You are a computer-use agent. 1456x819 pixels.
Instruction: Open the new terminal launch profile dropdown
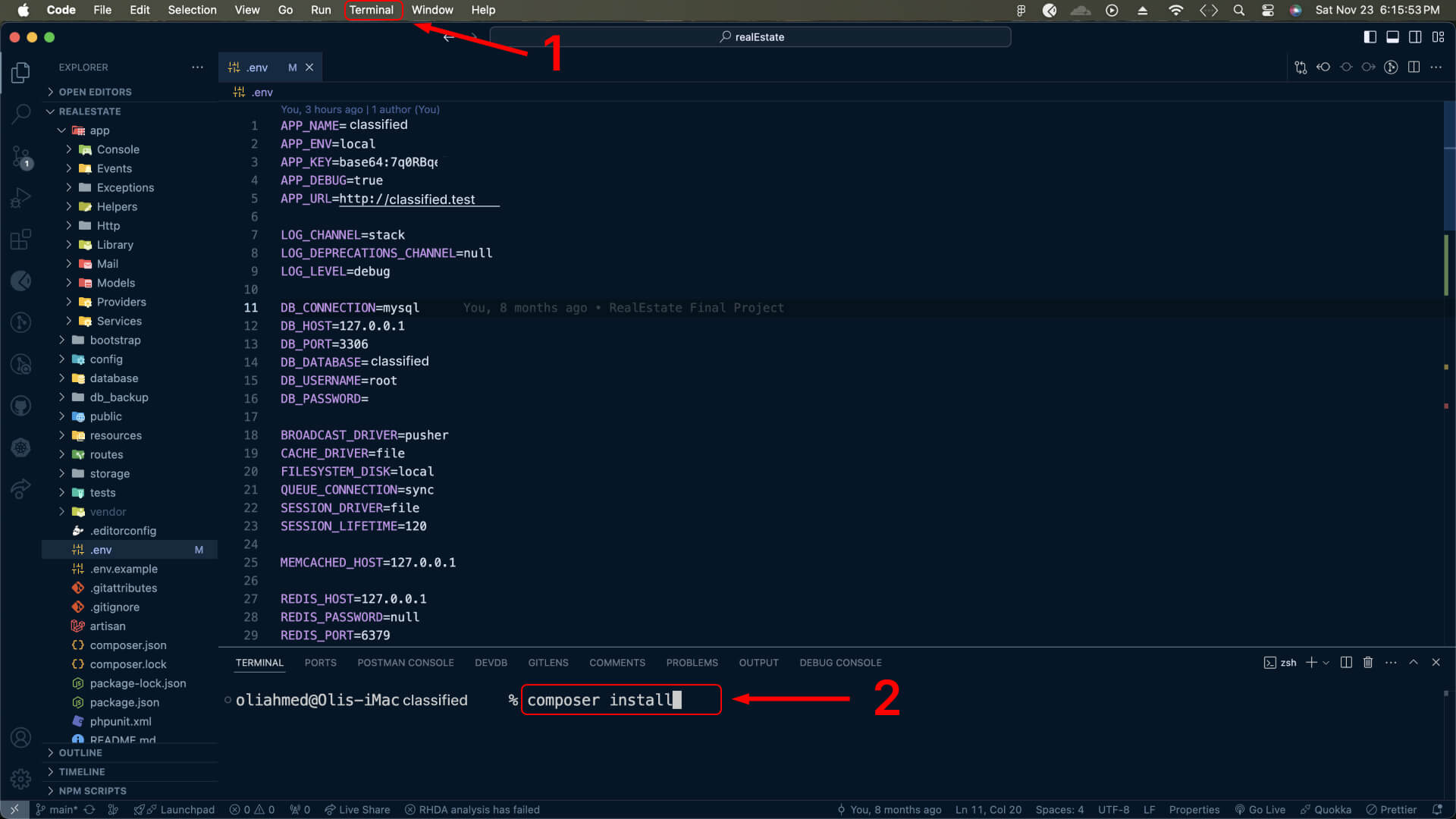(x=1326, y=663)
